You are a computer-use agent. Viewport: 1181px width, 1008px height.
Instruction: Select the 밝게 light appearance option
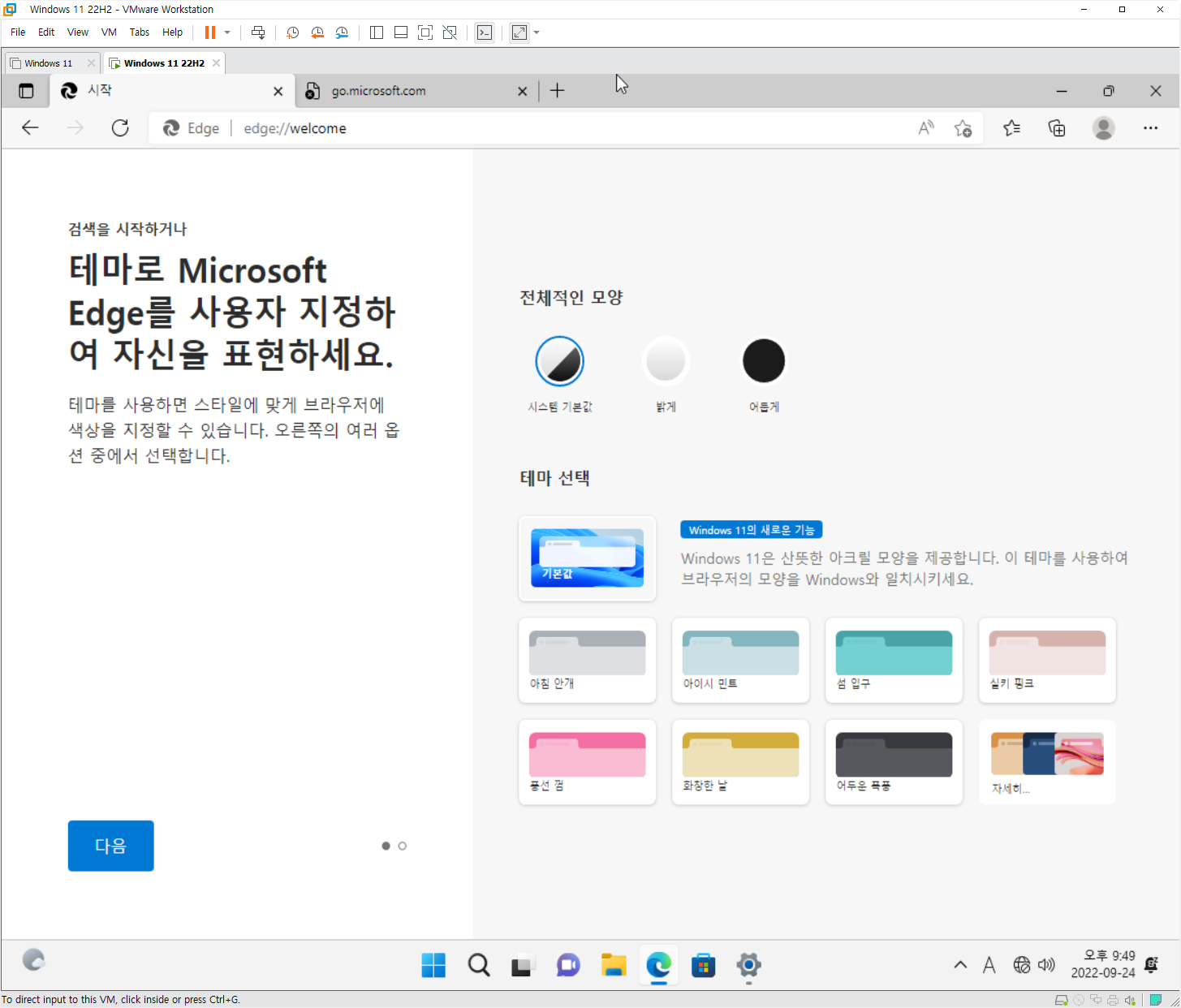pos(666,361)
